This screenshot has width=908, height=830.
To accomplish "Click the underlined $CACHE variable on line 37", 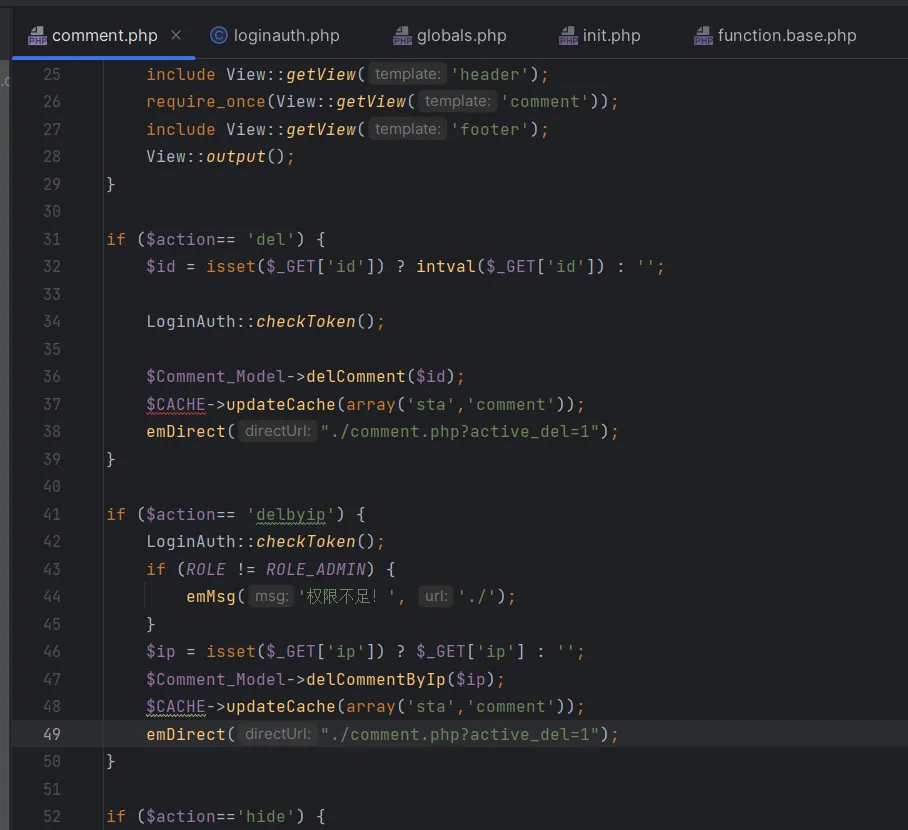I will click(176, 404).
